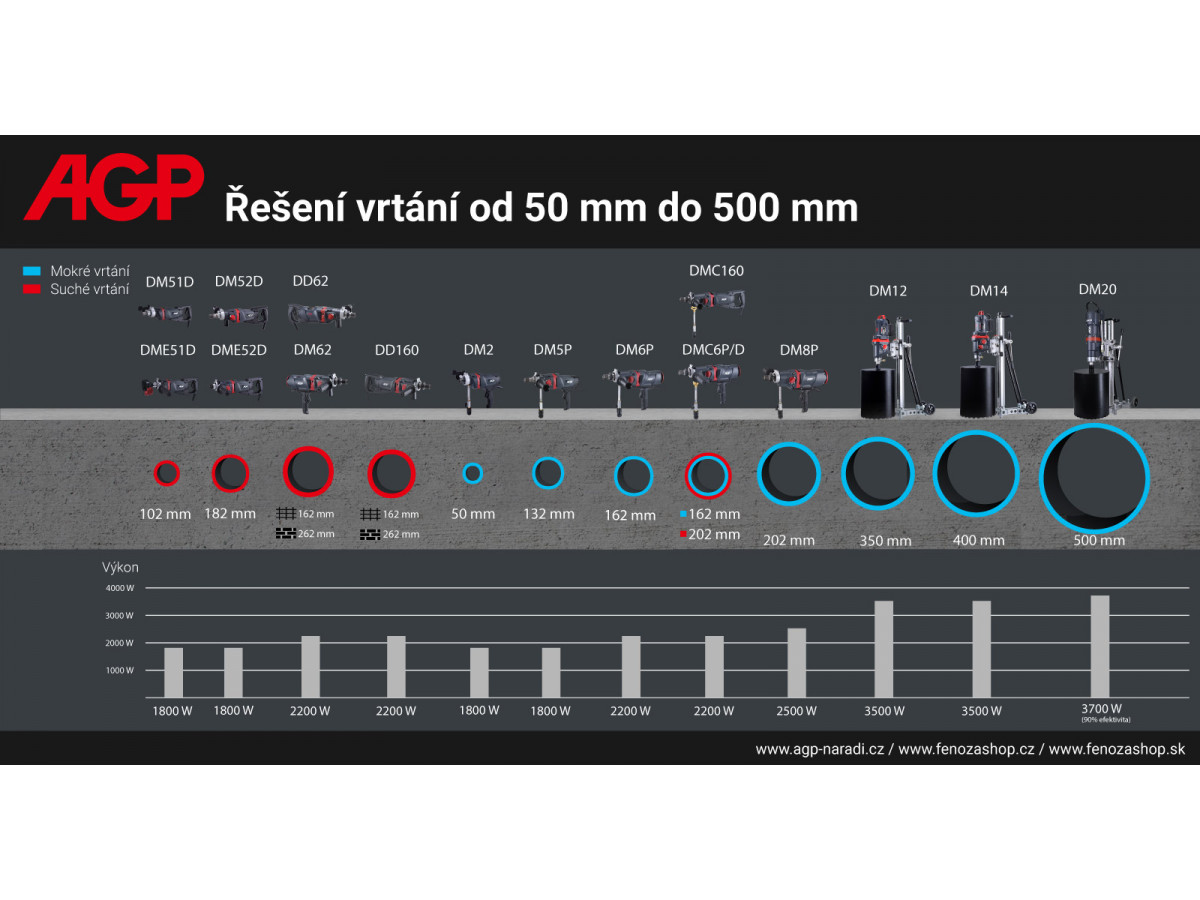Click the small blue square beside 162 mm

click(683, 514)
